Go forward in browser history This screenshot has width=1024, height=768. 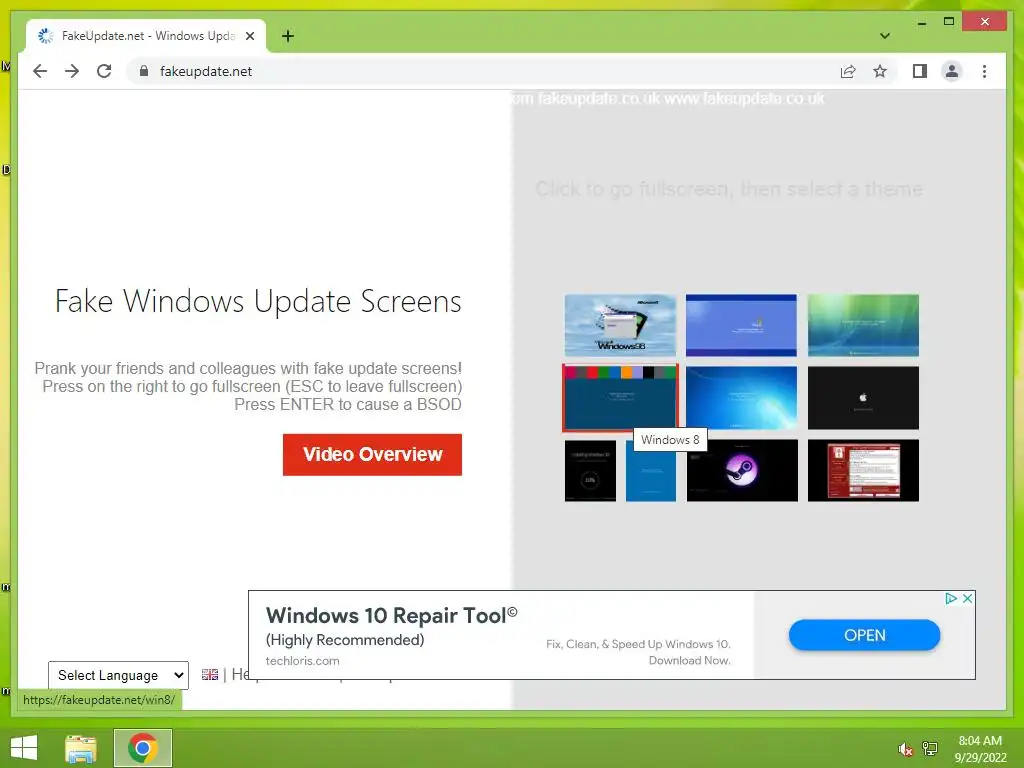[72, 71]
